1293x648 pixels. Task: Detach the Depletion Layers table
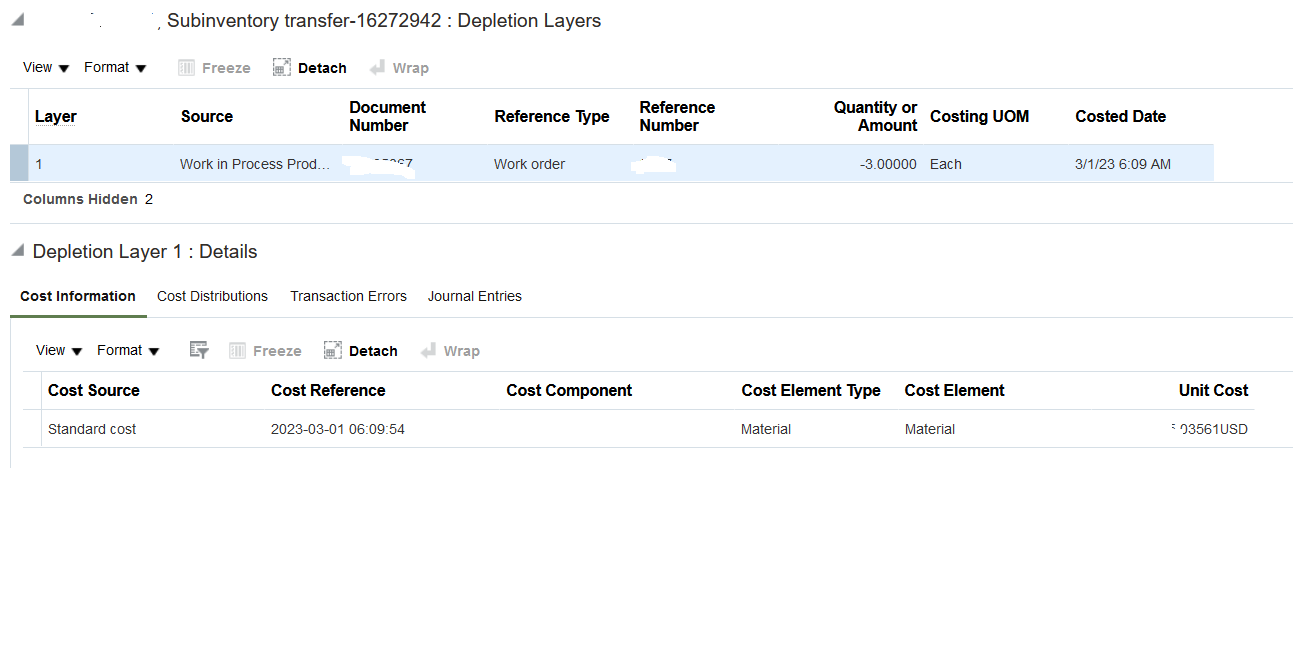309,67
